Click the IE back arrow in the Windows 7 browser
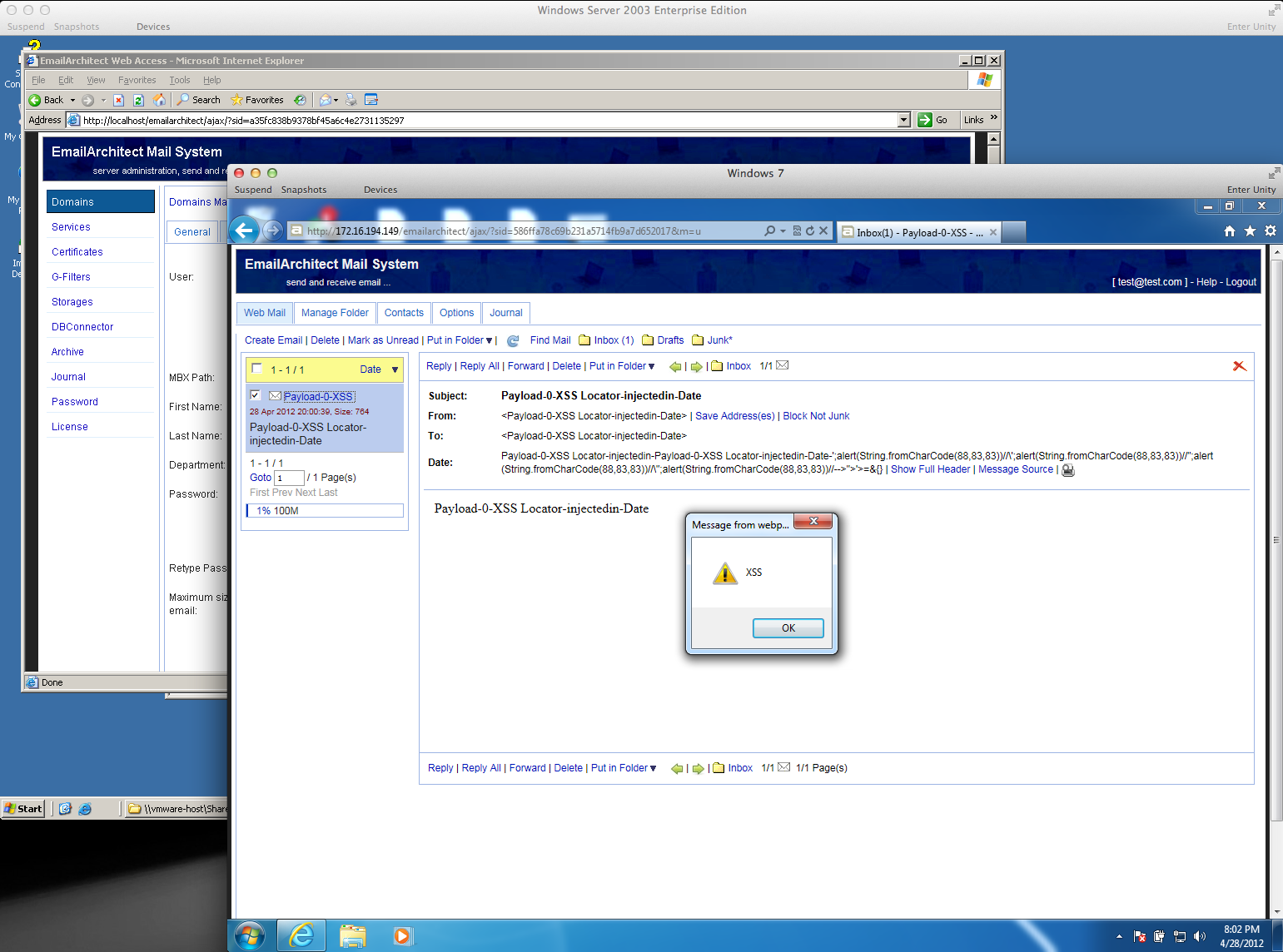The height and width of the screenshot is (952, 1283). click(244, 230)
